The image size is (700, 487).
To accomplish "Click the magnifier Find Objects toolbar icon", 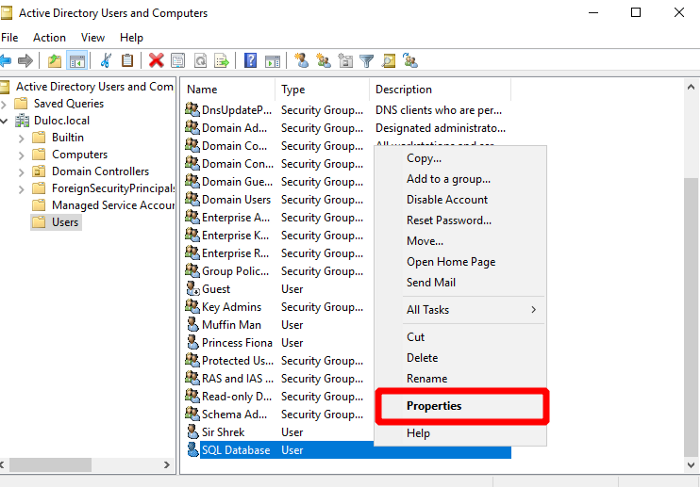I will point(388,60).
